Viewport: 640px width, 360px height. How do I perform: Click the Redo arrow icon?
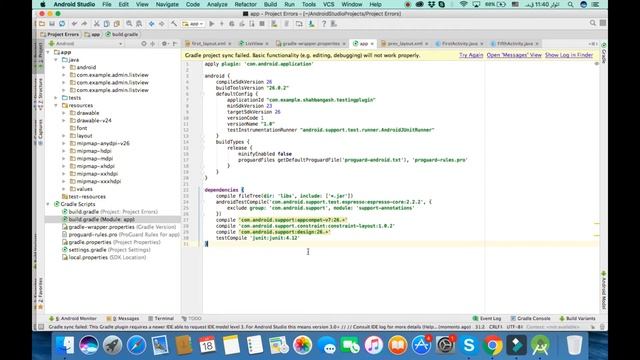click(x=84, y=24)
